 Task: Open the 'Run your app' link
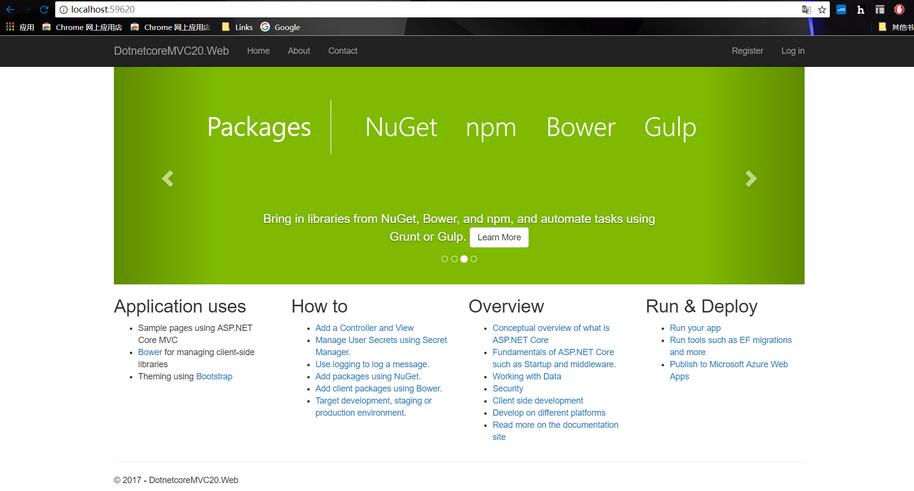[695, 328]
